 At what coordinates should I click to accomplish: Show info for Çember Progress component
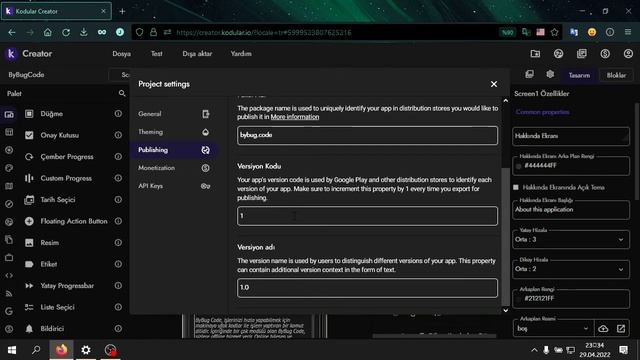click(x=118, y=157)
